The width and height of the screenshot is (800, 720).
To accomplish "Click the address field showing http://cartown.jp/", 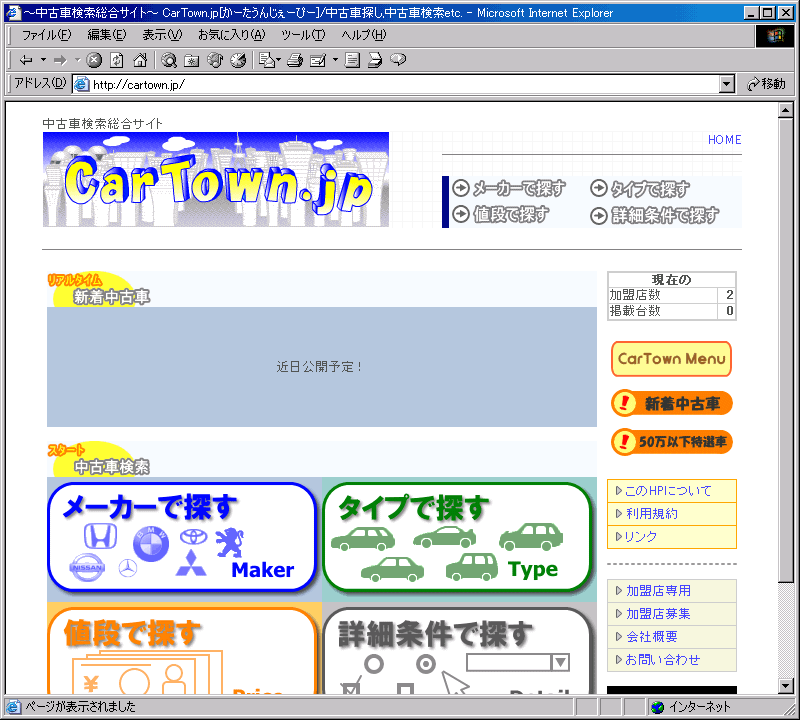I will pos(404,84).
